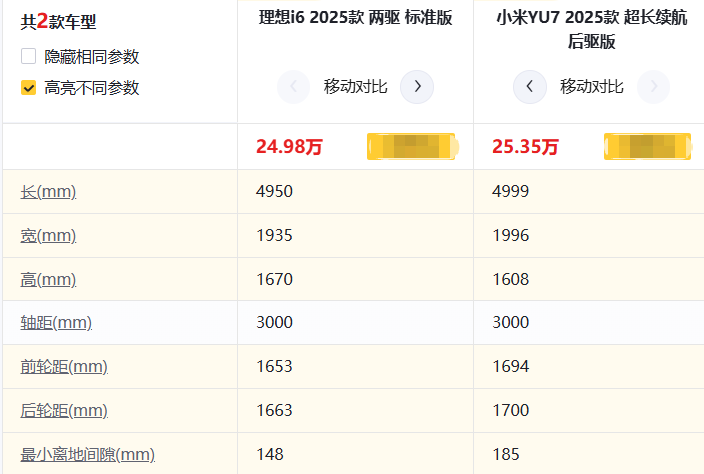The image size is (704, 474).
Task: Select the 后轮距(mm) parameter link
Action: click(x=64, y=411)
